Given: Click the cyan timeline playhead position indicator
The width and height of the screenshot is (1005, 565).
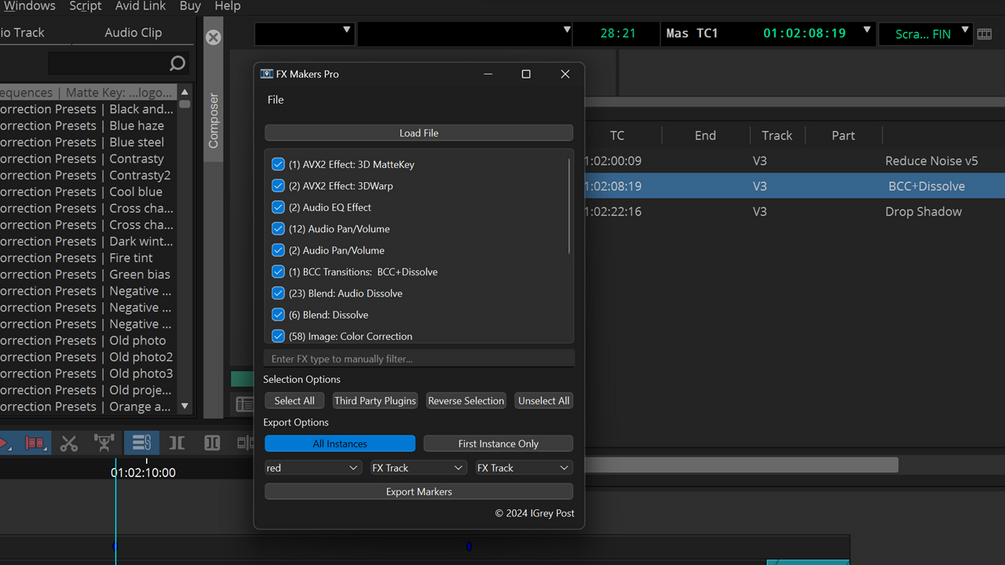Looking at the screenshot, I should [115, 511].
